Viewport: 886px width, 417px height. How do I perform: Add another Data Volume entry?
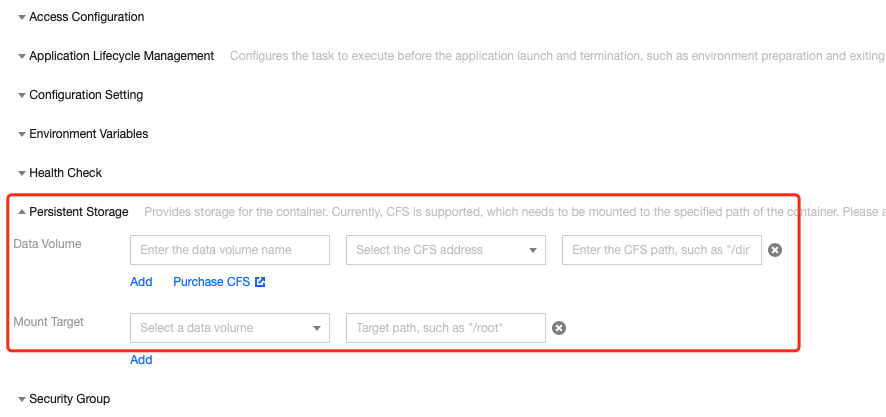click(141, 282)
